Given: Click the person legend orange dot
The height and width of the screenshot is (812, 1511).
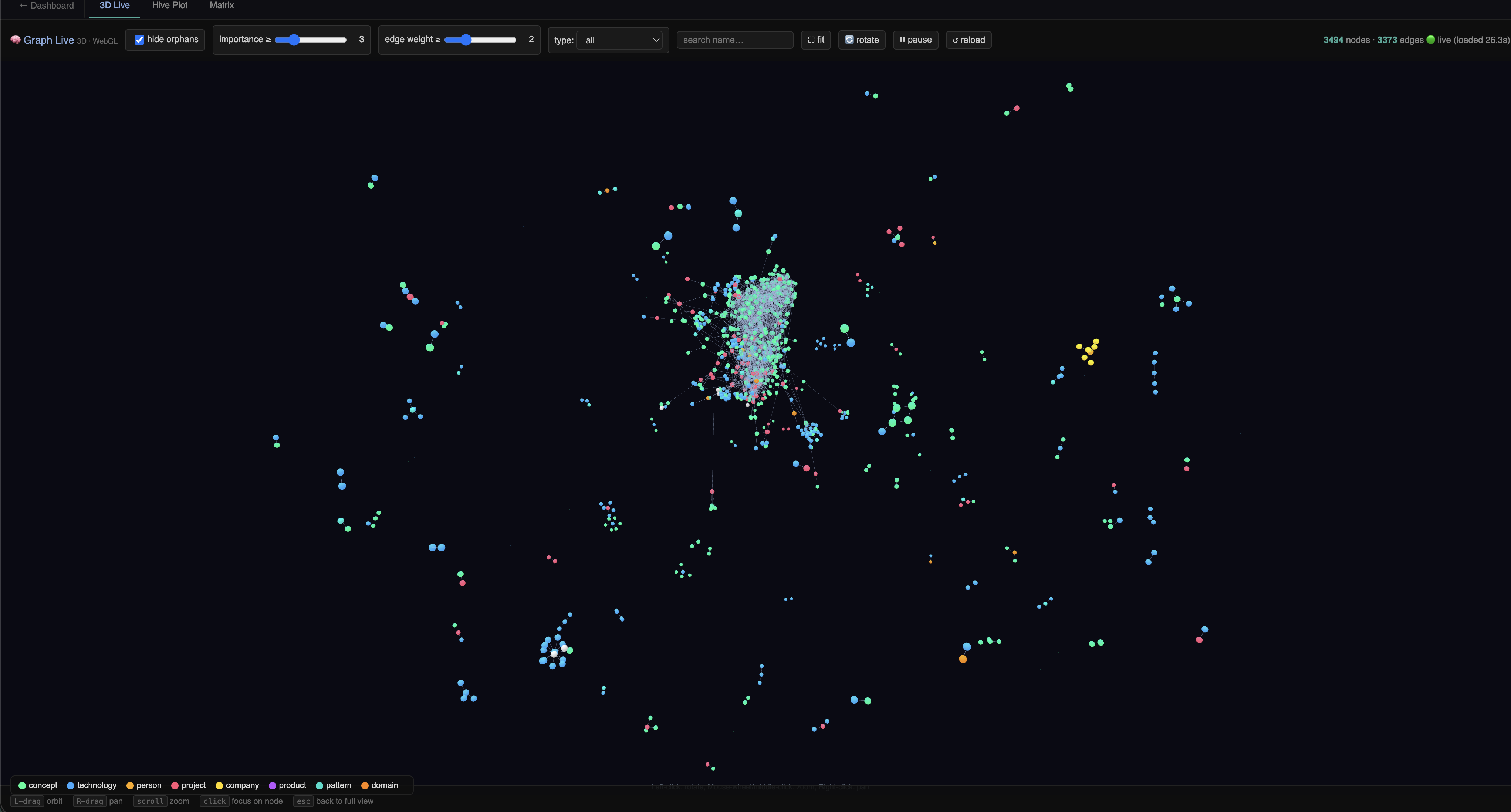Looking at the screenshot, I should point(130,786).
